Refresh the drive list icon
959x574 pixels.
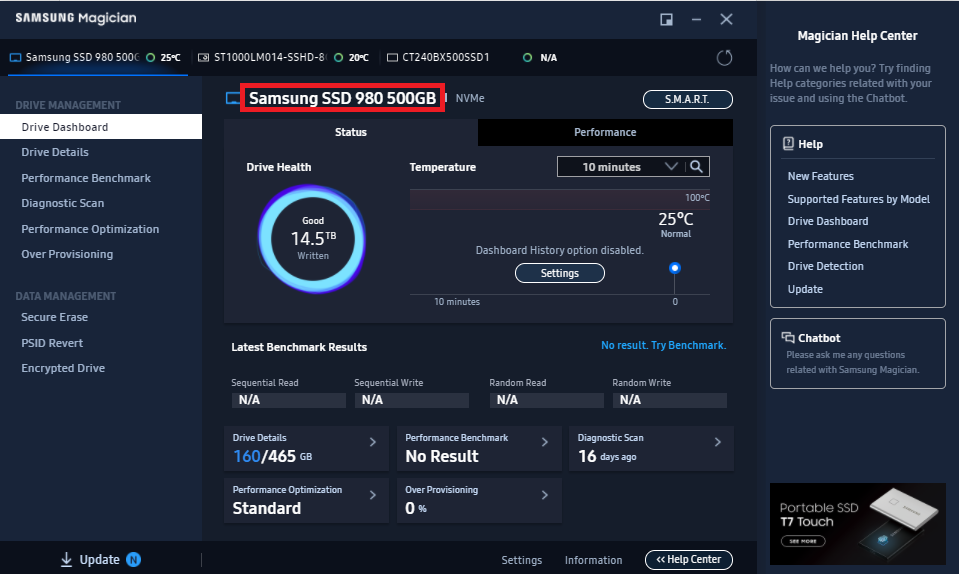coord(724,58)
